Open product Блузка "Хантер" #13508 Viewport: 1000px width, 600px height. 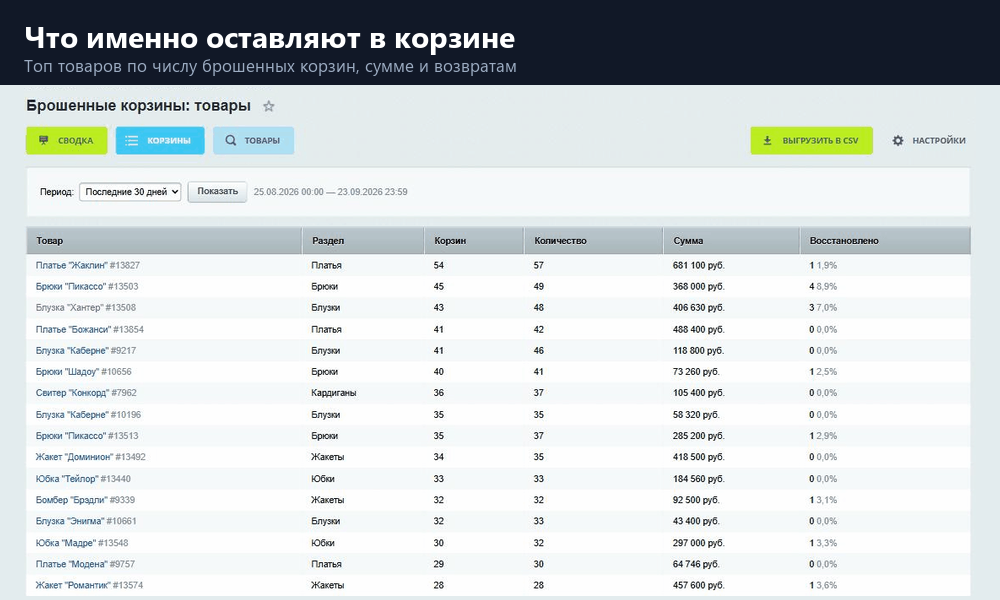point(85,307)
